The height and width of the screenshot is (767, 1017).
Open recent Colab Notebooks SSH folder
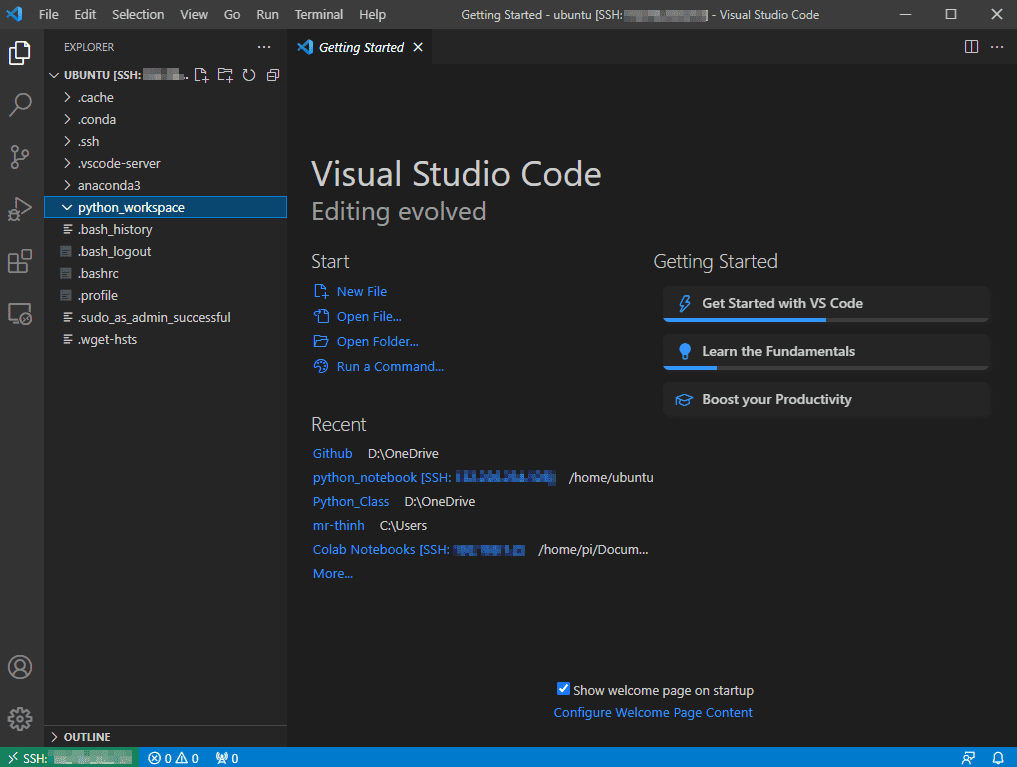pos(418,549)
